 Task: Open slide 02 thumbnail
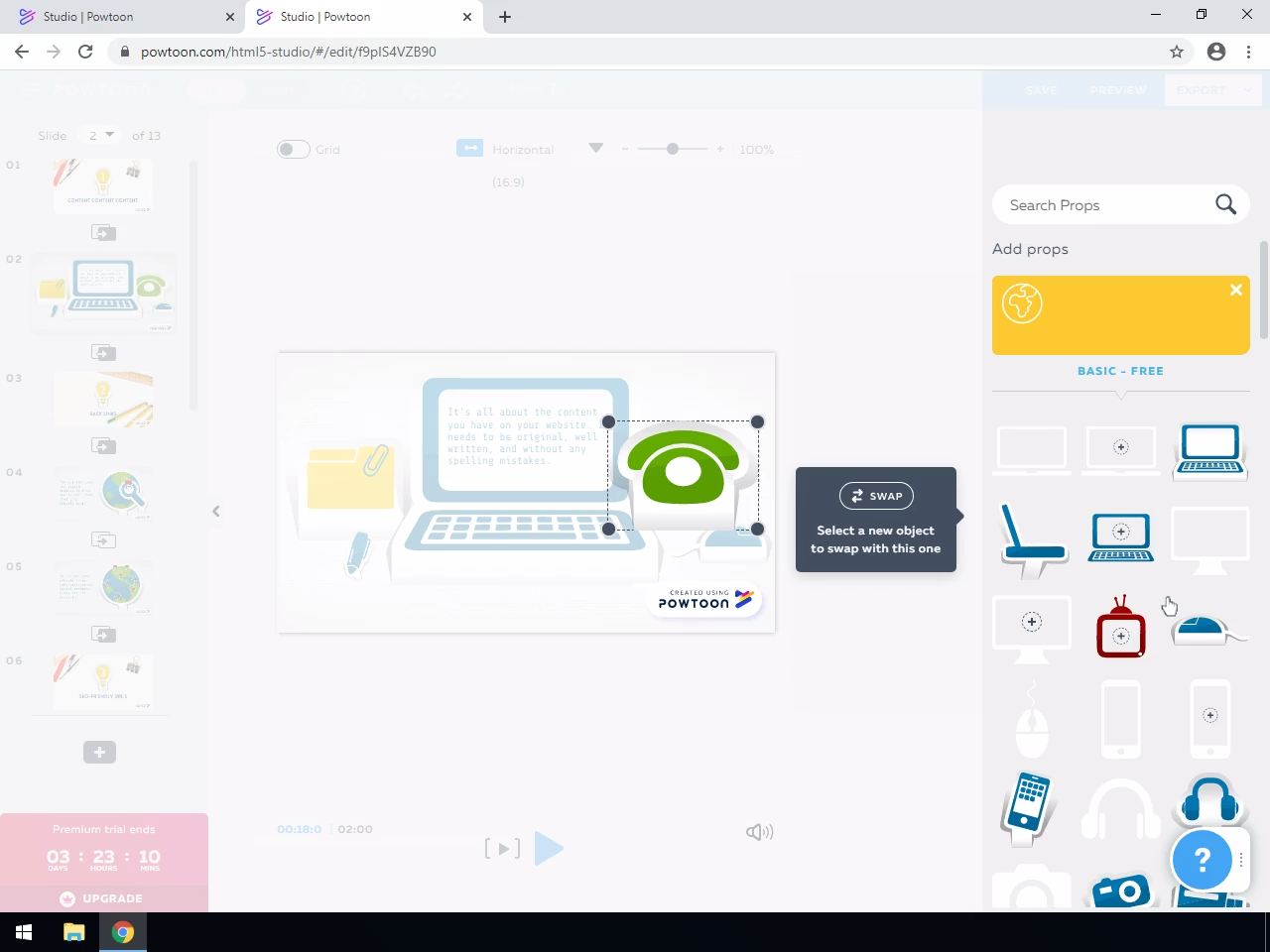tap(104, 294)
